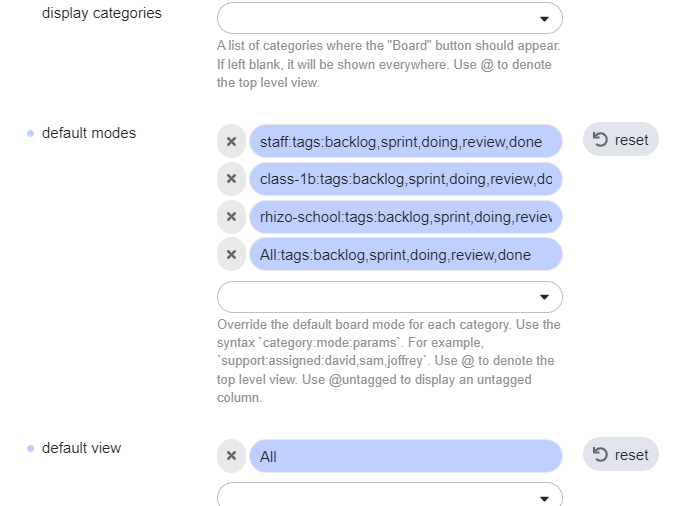Screen dimensions: 678x506
Task: Remove the All default view item
Action: (231, 456)
